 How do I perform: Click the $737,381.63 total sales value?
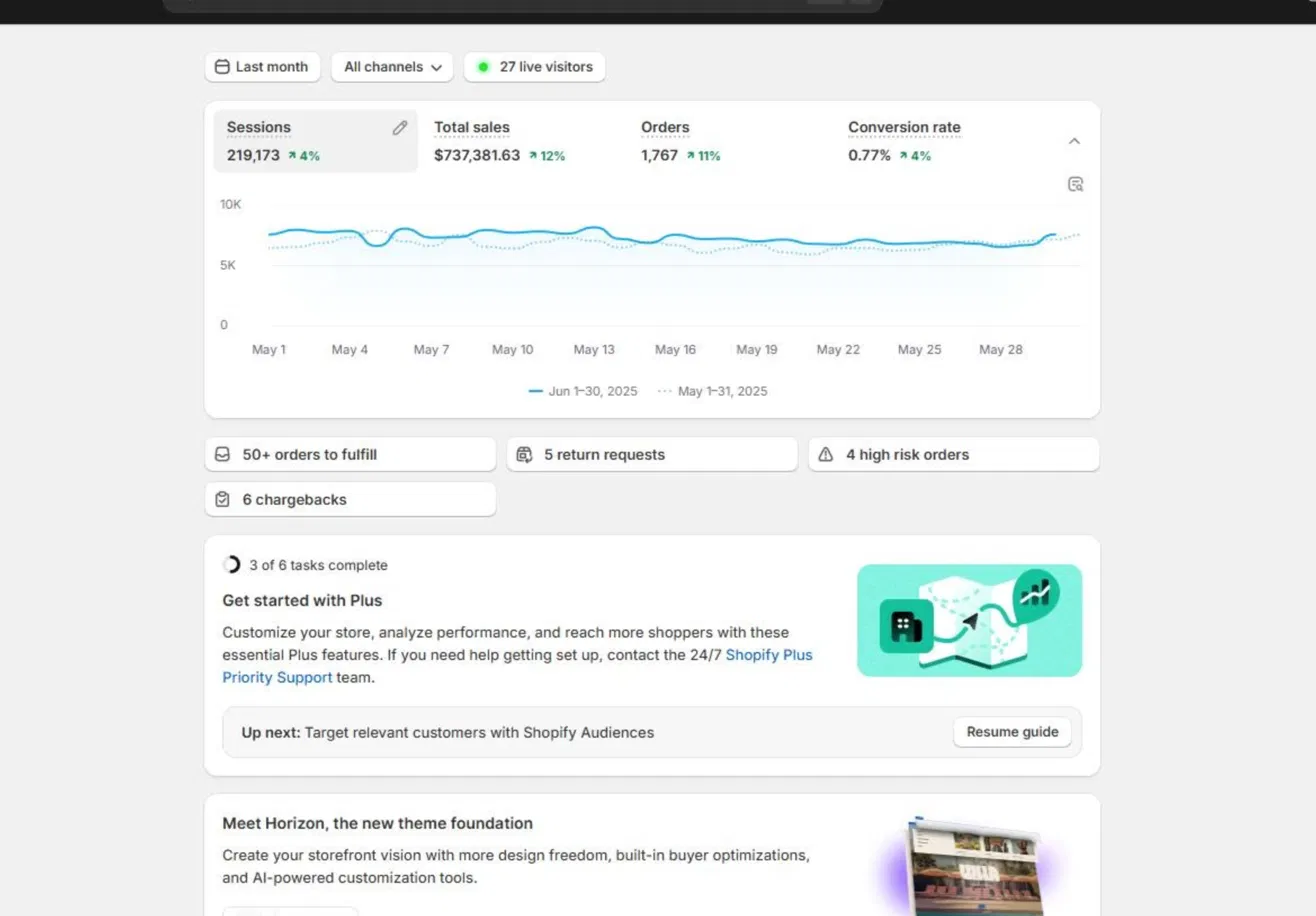477,155
